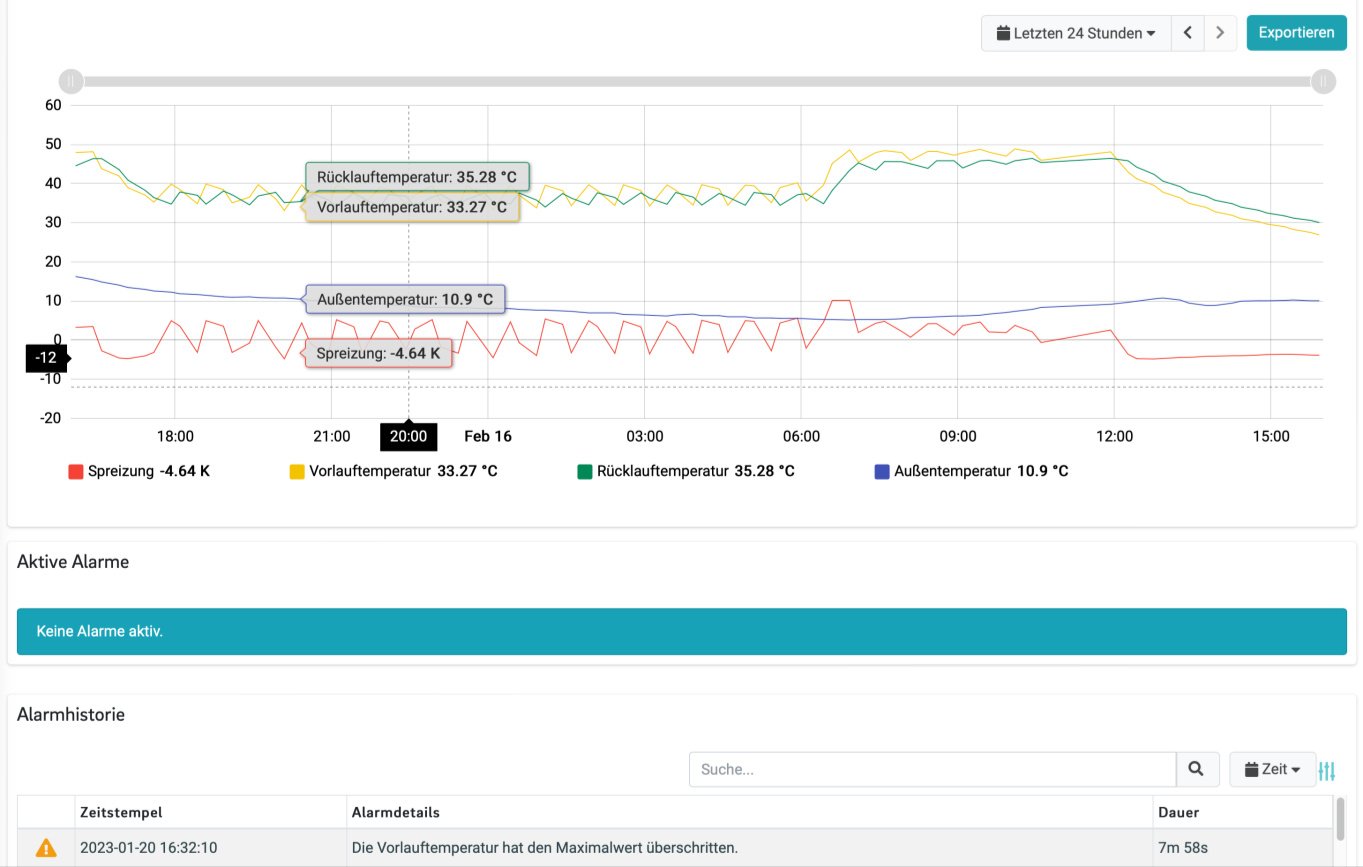Click the green Rücklauftemperatur color swatch

(584, 471)
